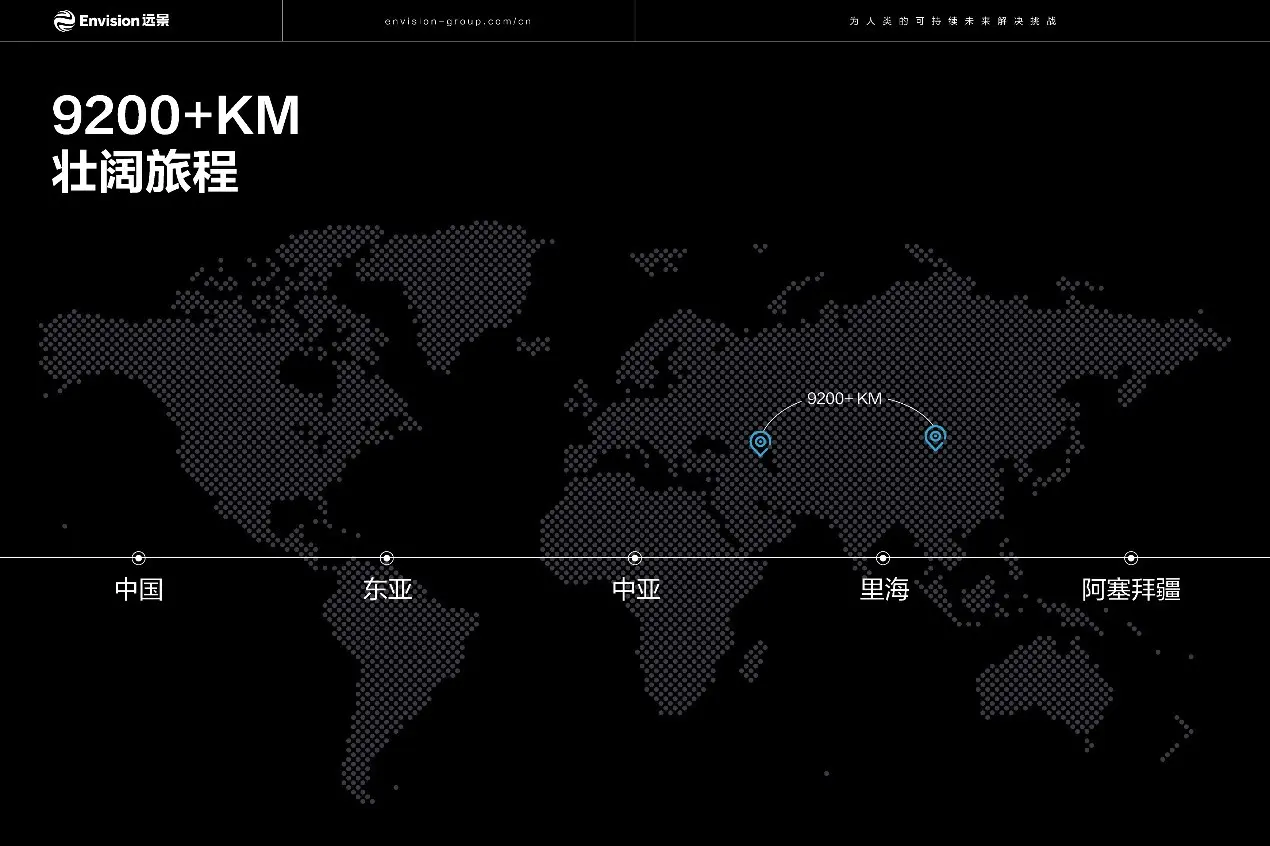Open the envision-group.com/cn link
This screenshot has width=1270, height=846.
pyautogui.click(x=457, y=21)
